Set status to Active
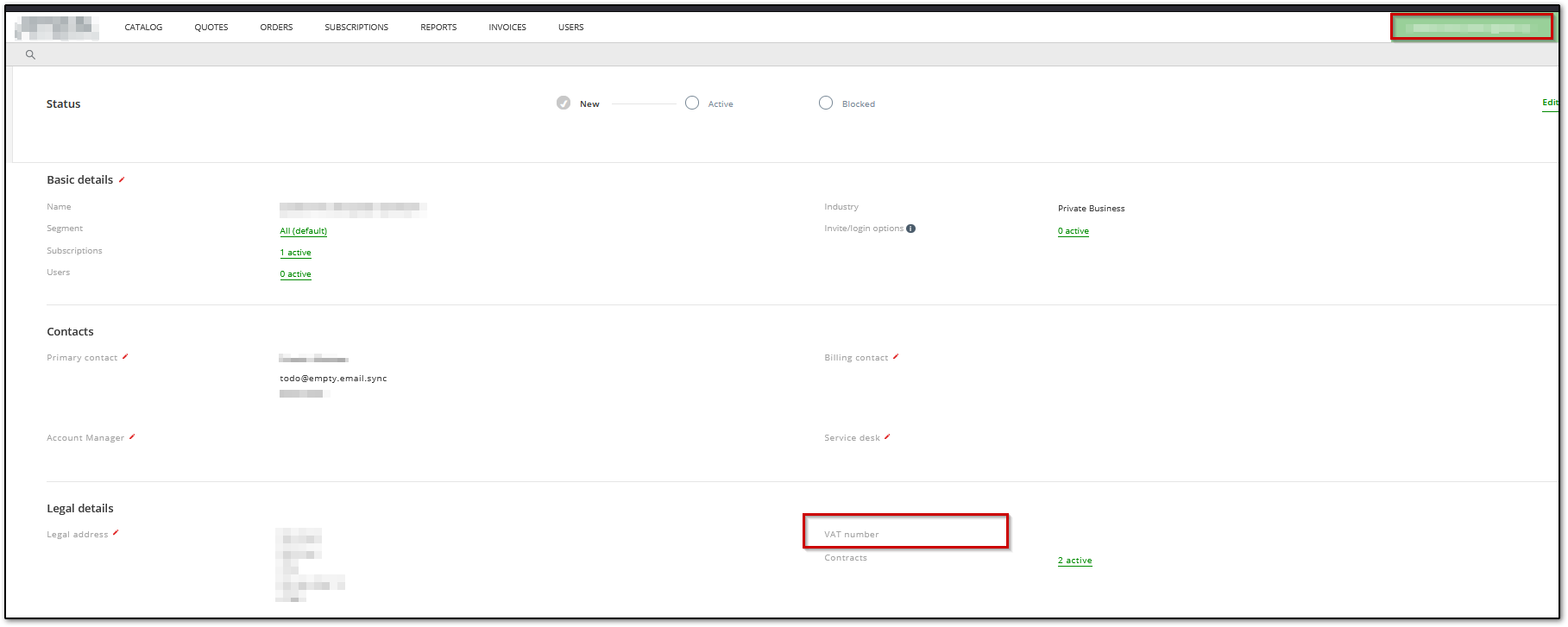Image resolution: width=1568 pixels, height=627 pixels. (x=692, y=103)
